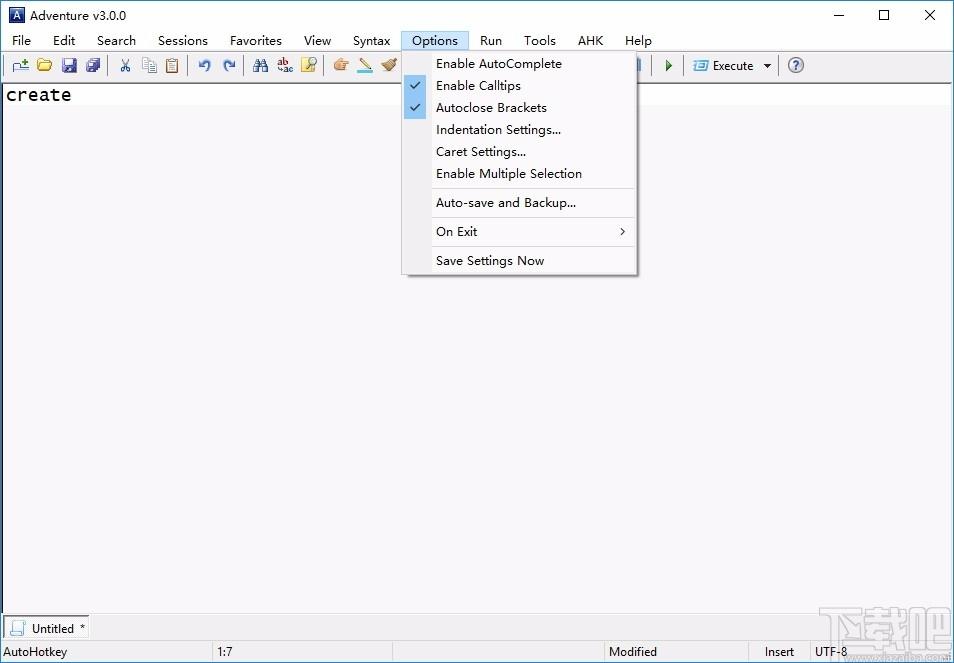Click the broom clear-marks icon

(389, 65)
